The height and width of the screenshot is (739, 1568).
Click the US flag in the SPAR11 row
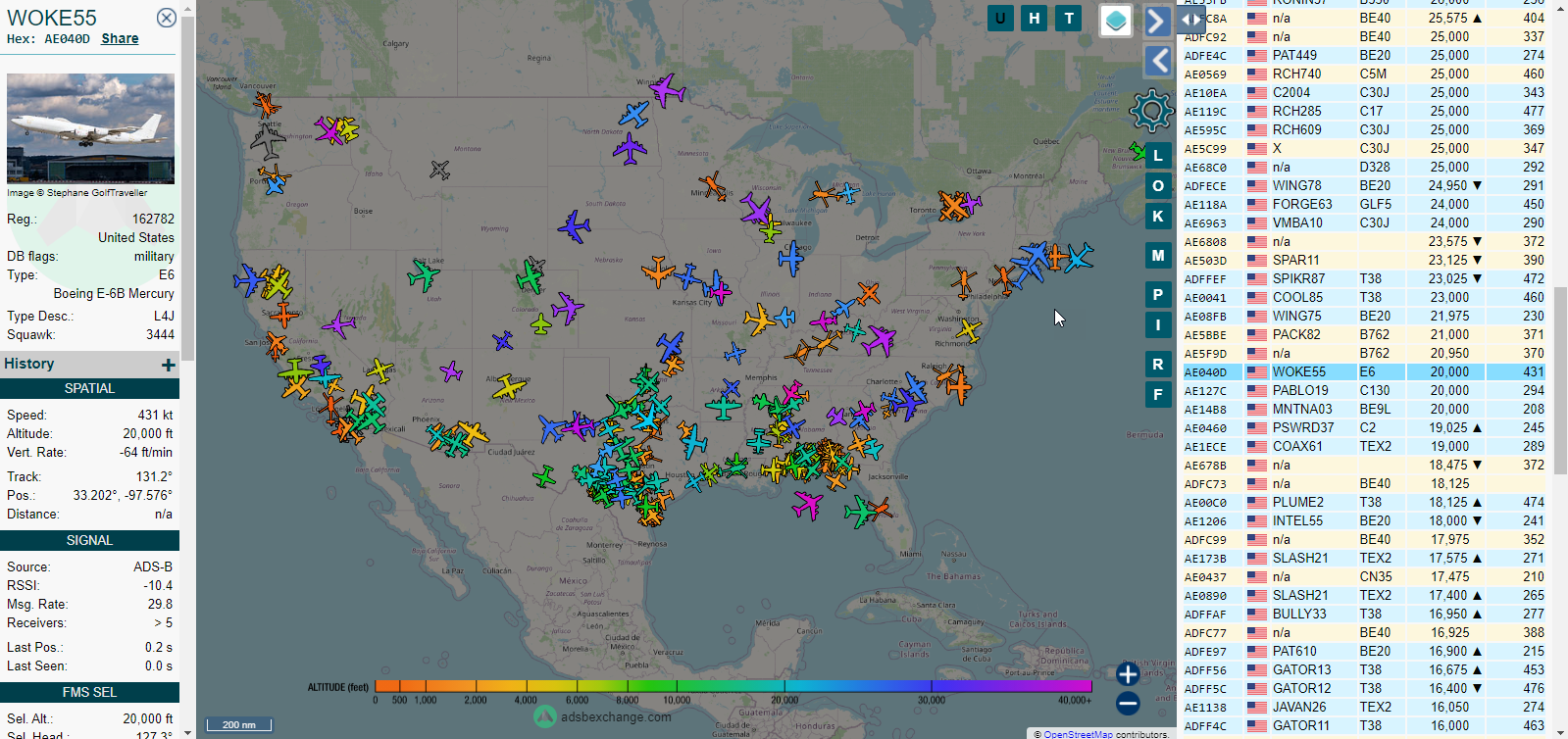click(x=1256, y=261)
